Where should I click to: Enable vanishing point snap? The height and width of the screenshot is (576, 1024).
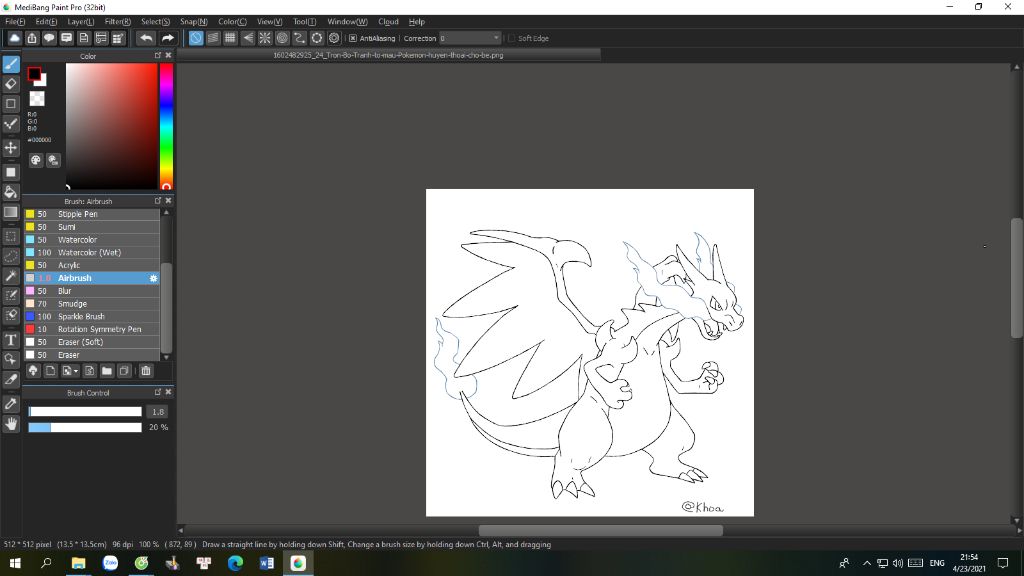[x=248, y=39]
